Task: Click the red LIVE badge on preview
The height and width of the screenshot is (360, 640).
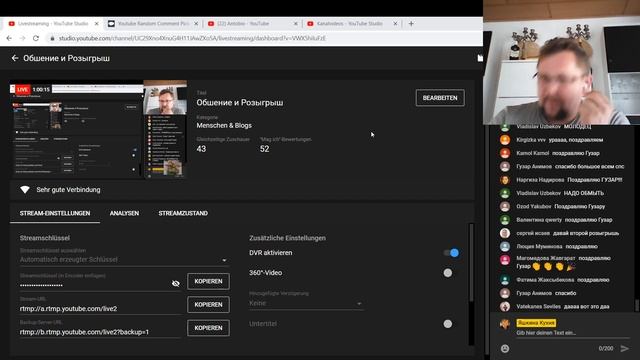Action: click(x=22, y=89)
